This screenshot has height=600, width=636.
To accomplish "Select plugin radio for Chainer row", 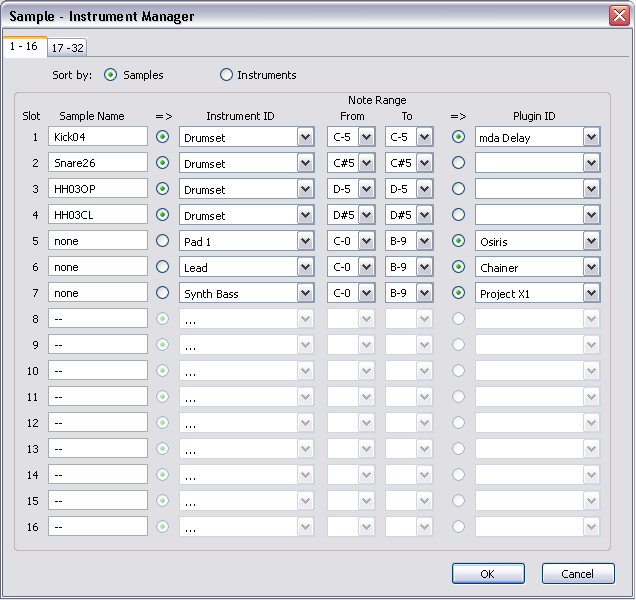I will pos(459,267).
